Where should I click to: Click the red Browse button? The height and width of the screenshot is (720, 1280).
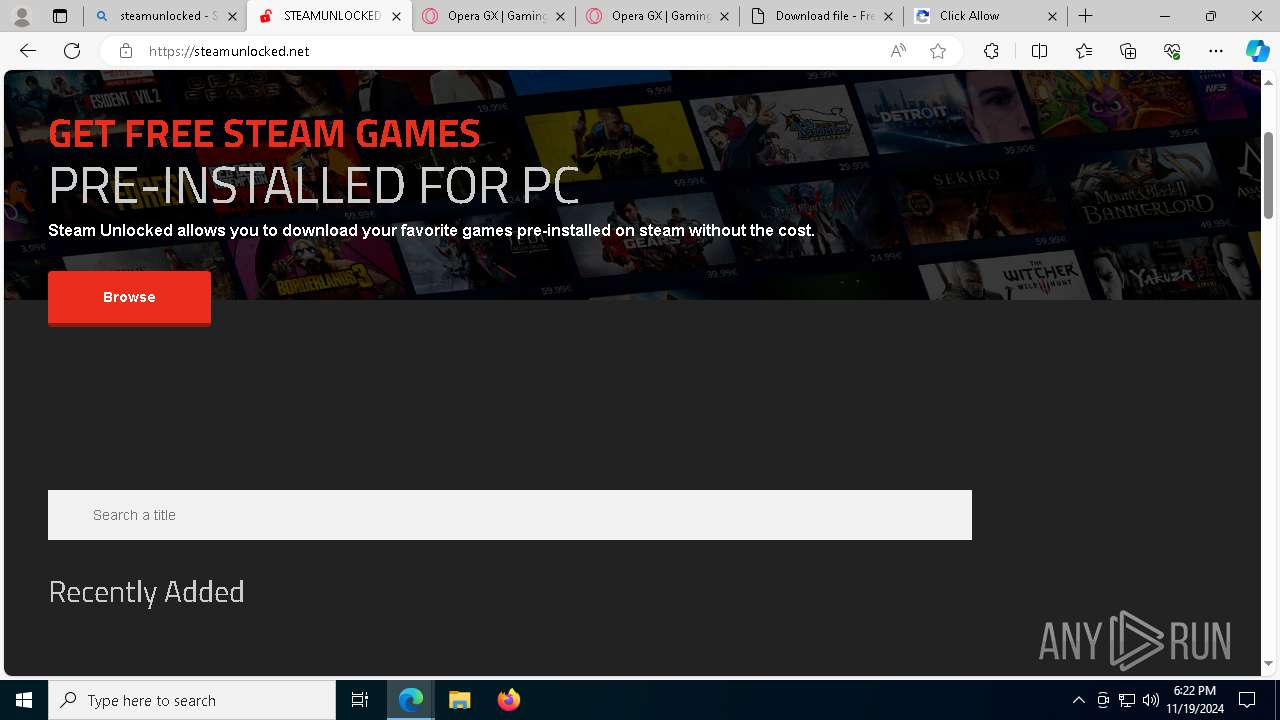pos(129,297)
